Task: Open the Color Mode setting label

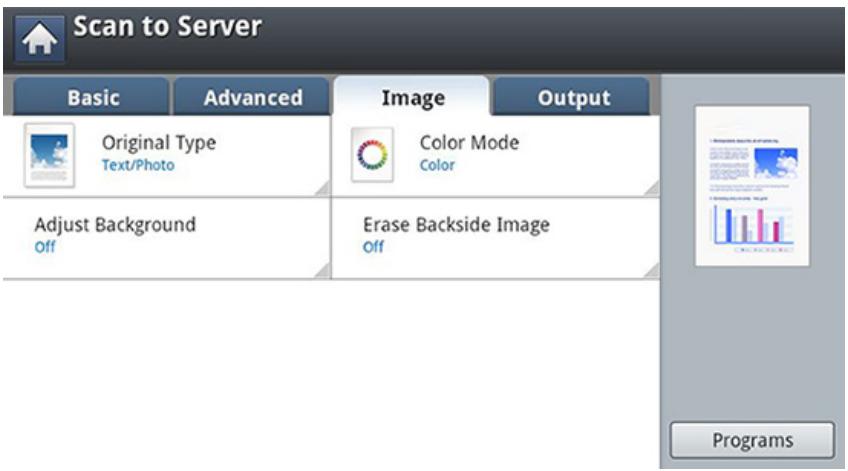Action: [469, 143]
